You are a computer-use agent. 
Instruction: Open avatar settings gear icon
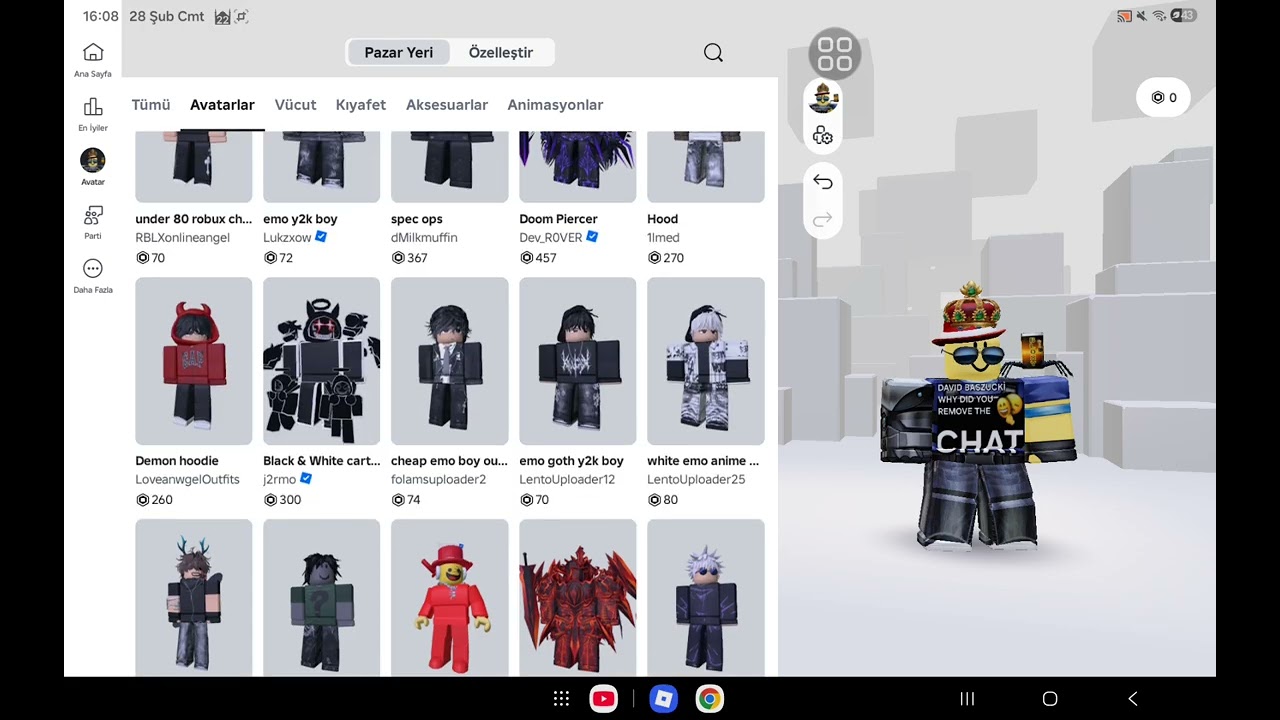(823, 135)
